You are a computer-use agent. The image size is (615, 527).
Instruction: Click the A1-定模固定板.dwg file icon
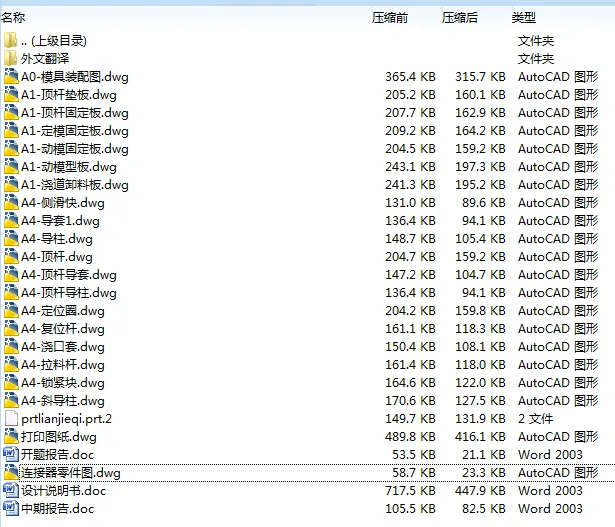(x=11, y=131)
